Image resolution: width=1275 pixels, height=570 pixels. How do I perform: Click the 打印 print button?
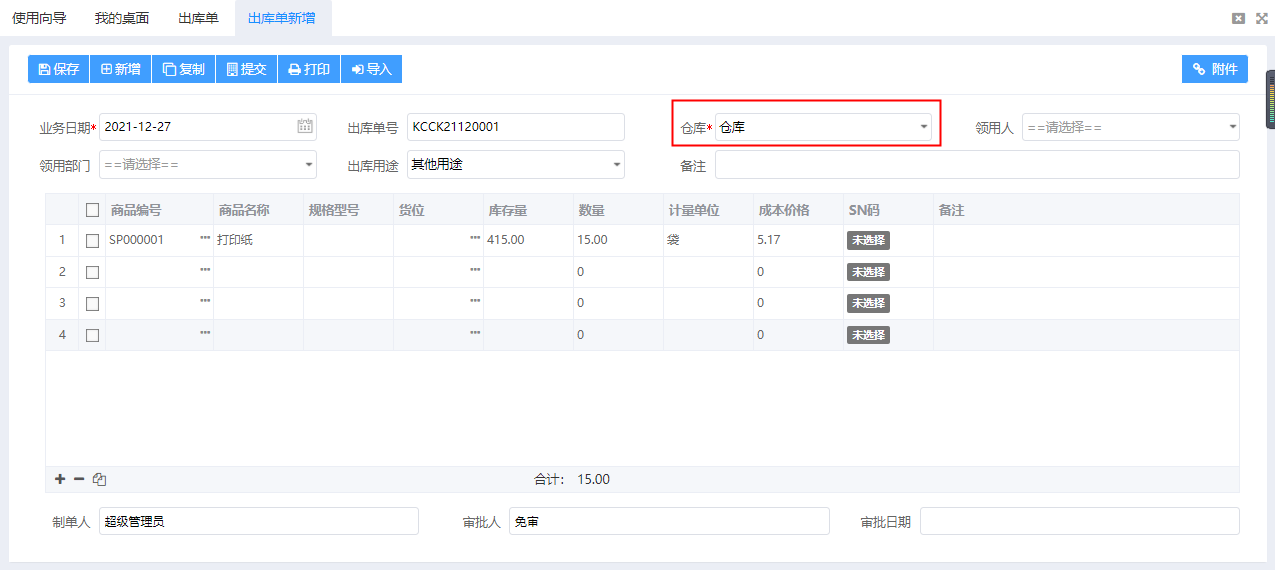(309, 69)
